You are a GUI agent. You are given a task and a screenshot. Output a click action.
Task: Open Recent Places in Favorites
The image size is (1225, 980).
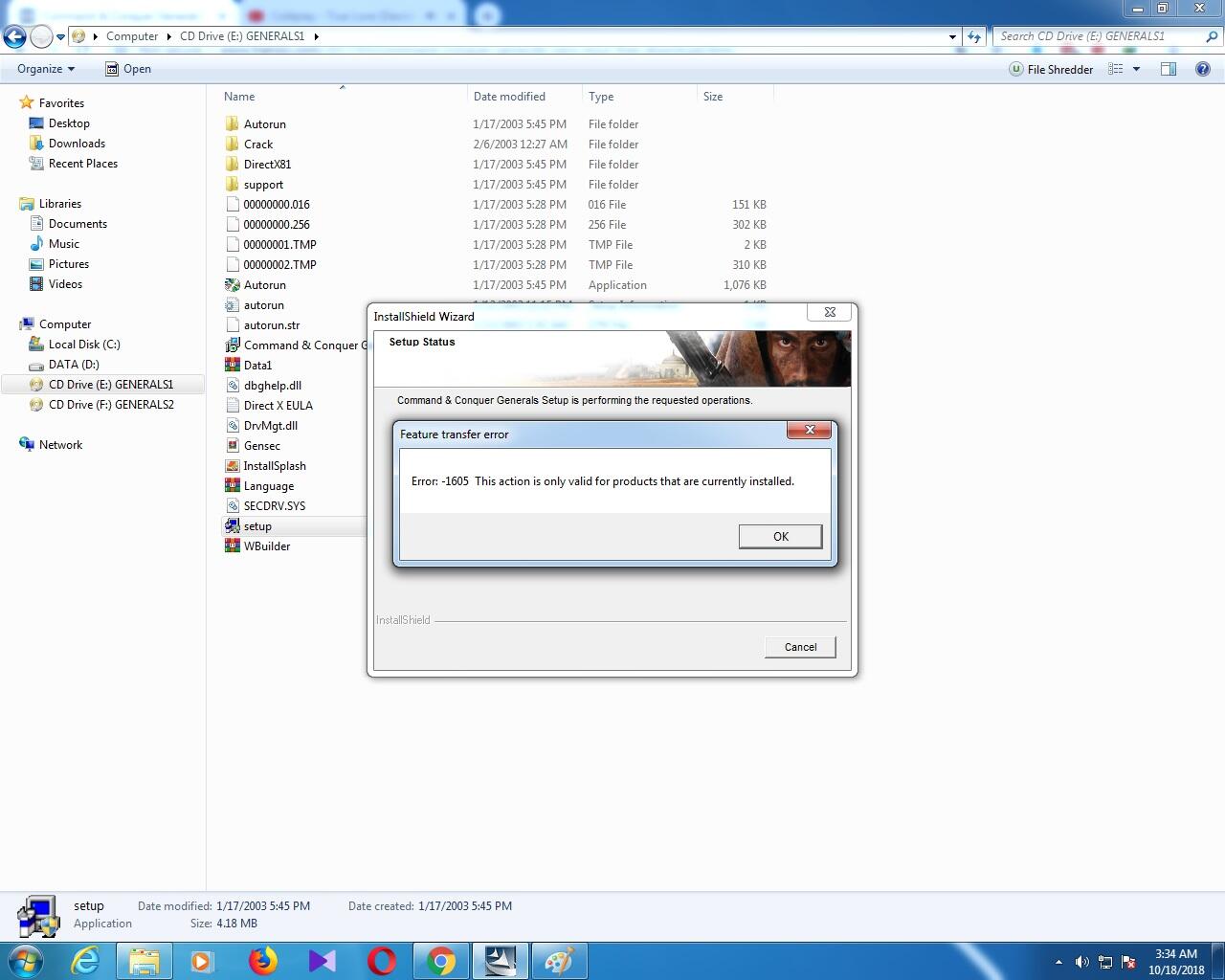pos(83,164)
